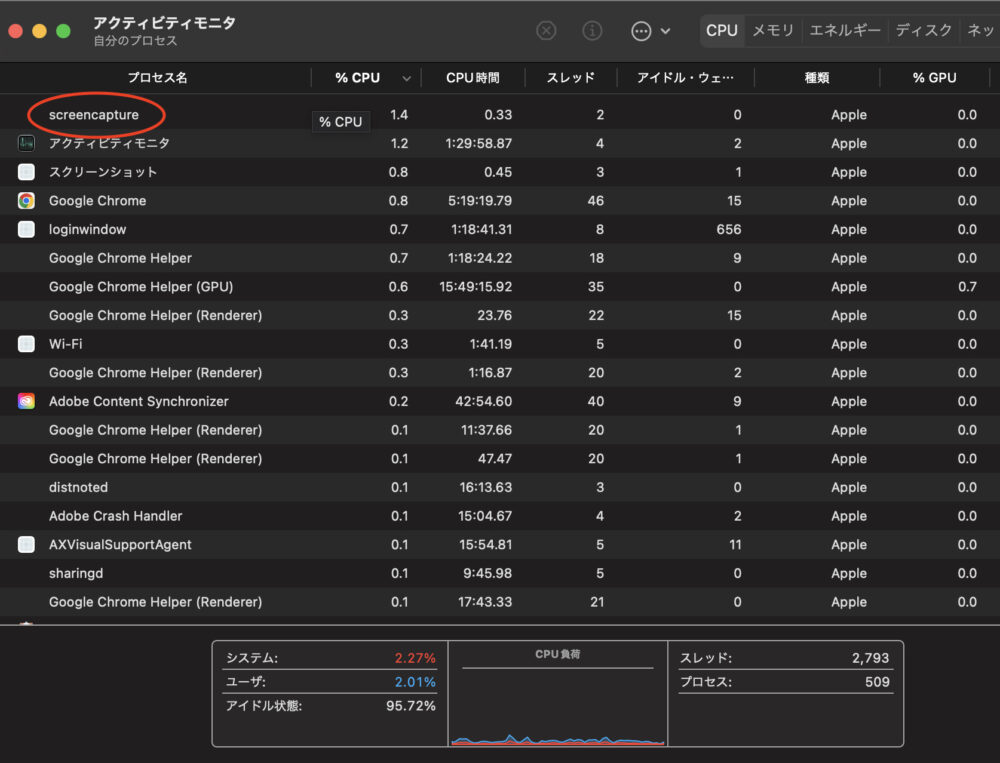Select the distnoted process name
This screenshot has width=1000, height=763.
pyautogui.click(x=78, y=487)
